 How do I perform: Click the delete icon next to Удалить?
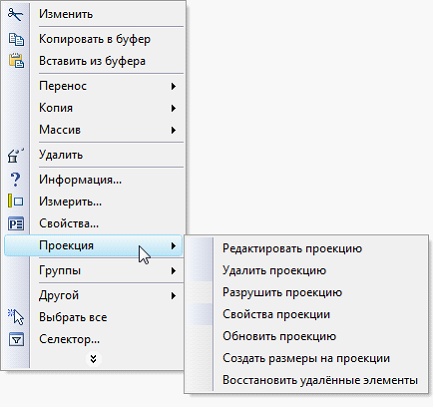pos(16,155)
